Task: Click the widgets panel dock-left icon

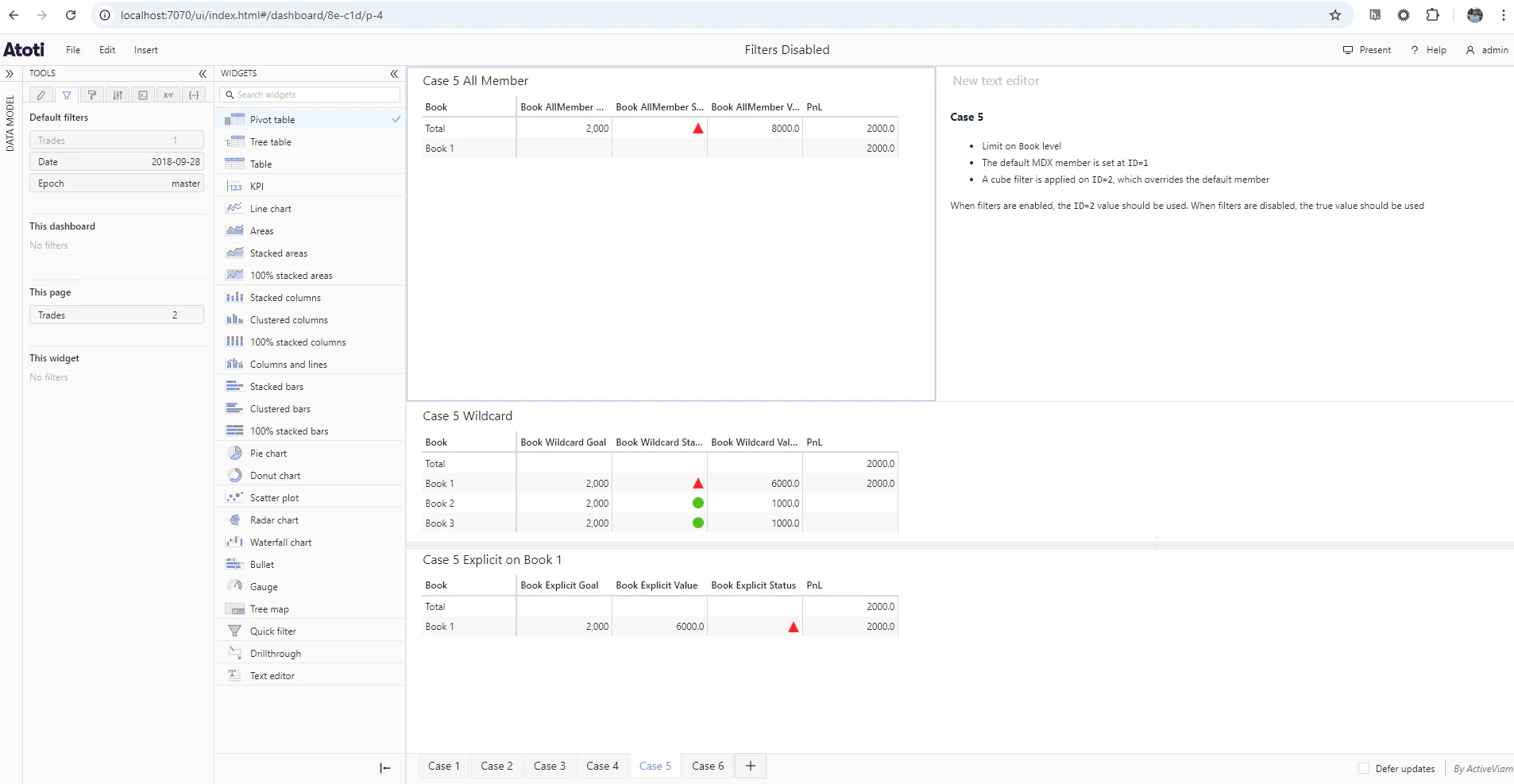Action: click(x=385, y=767)
